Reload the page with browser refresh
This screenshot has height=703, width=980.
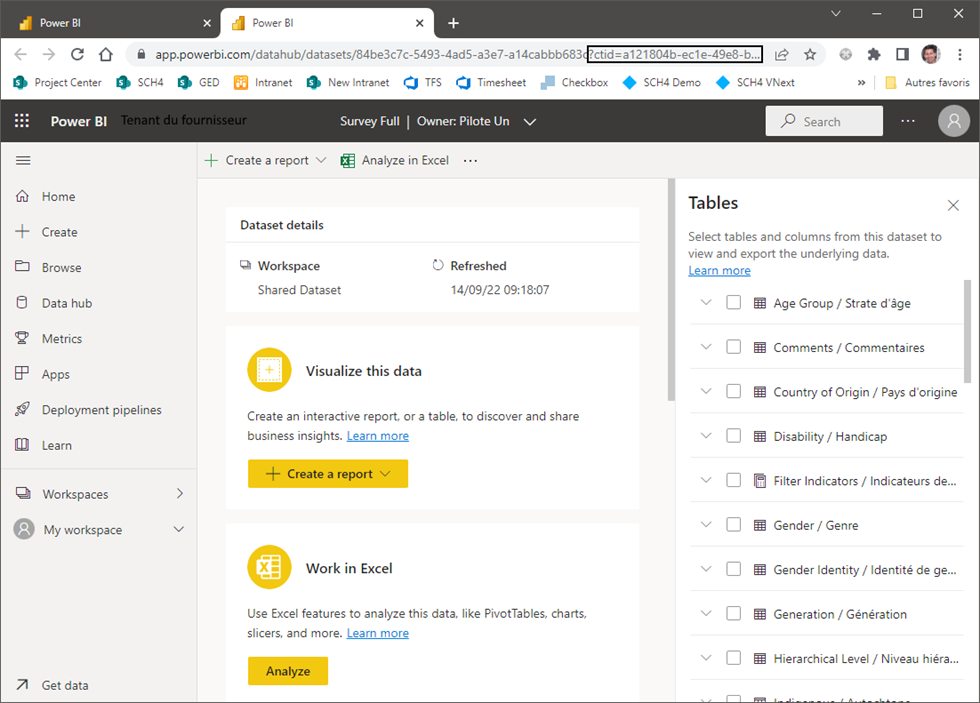[x=77, y=54]
